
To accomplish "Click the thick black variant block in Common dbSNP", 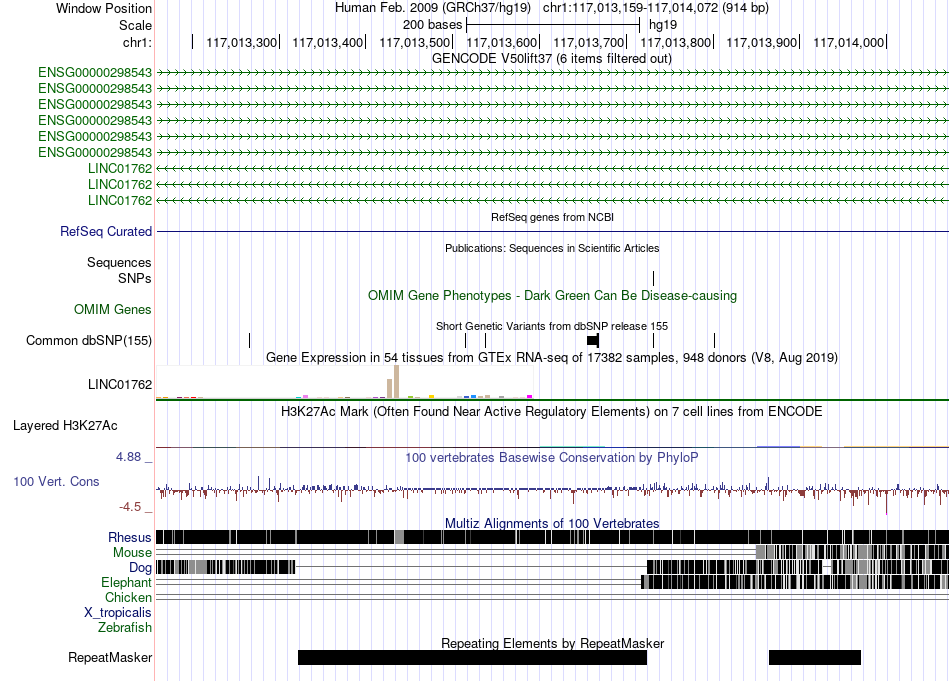I will [593, 340].
